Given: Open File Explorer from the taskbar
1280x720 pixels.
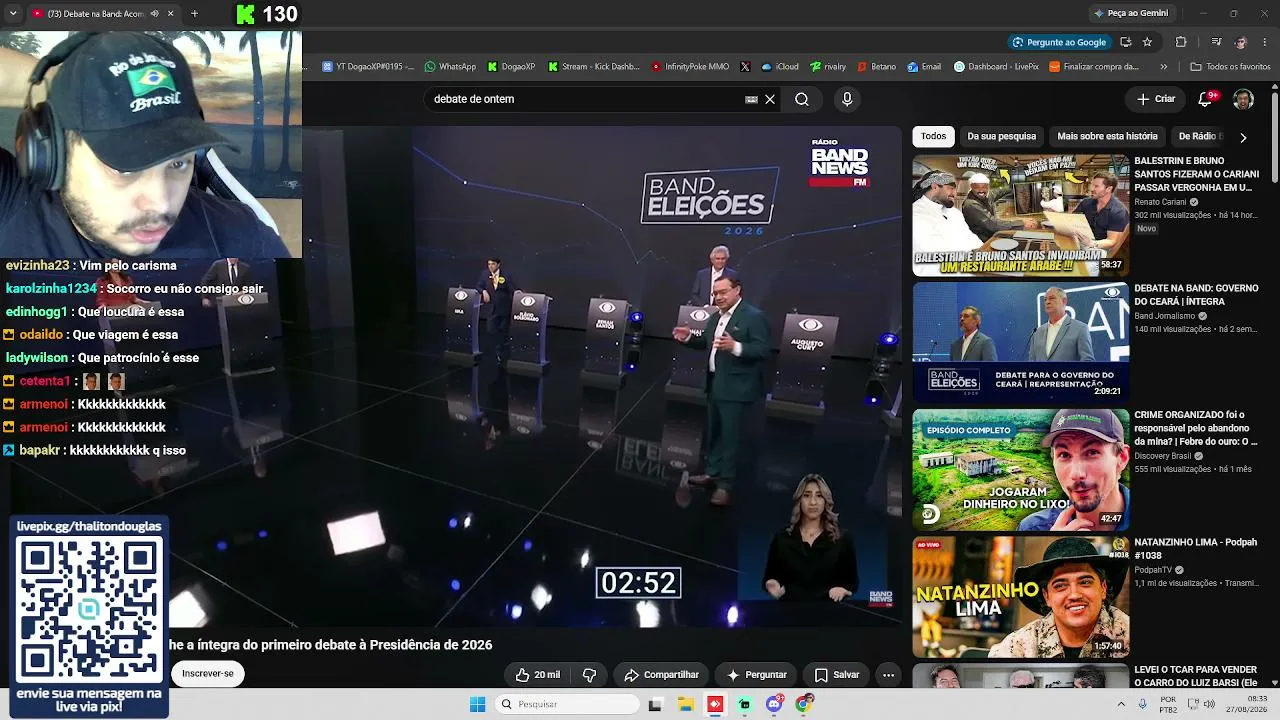Looking at the screenshot, I should coord(686,704).
